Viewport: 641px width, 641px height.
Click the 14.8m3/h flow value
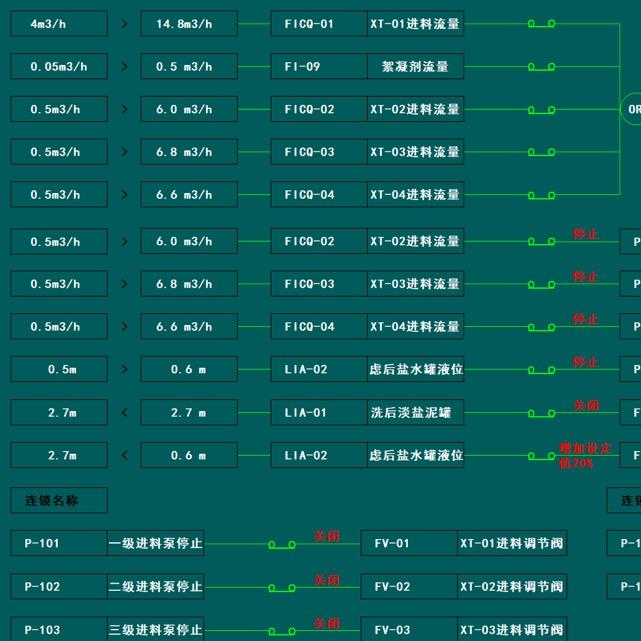[x=189, y=24]
